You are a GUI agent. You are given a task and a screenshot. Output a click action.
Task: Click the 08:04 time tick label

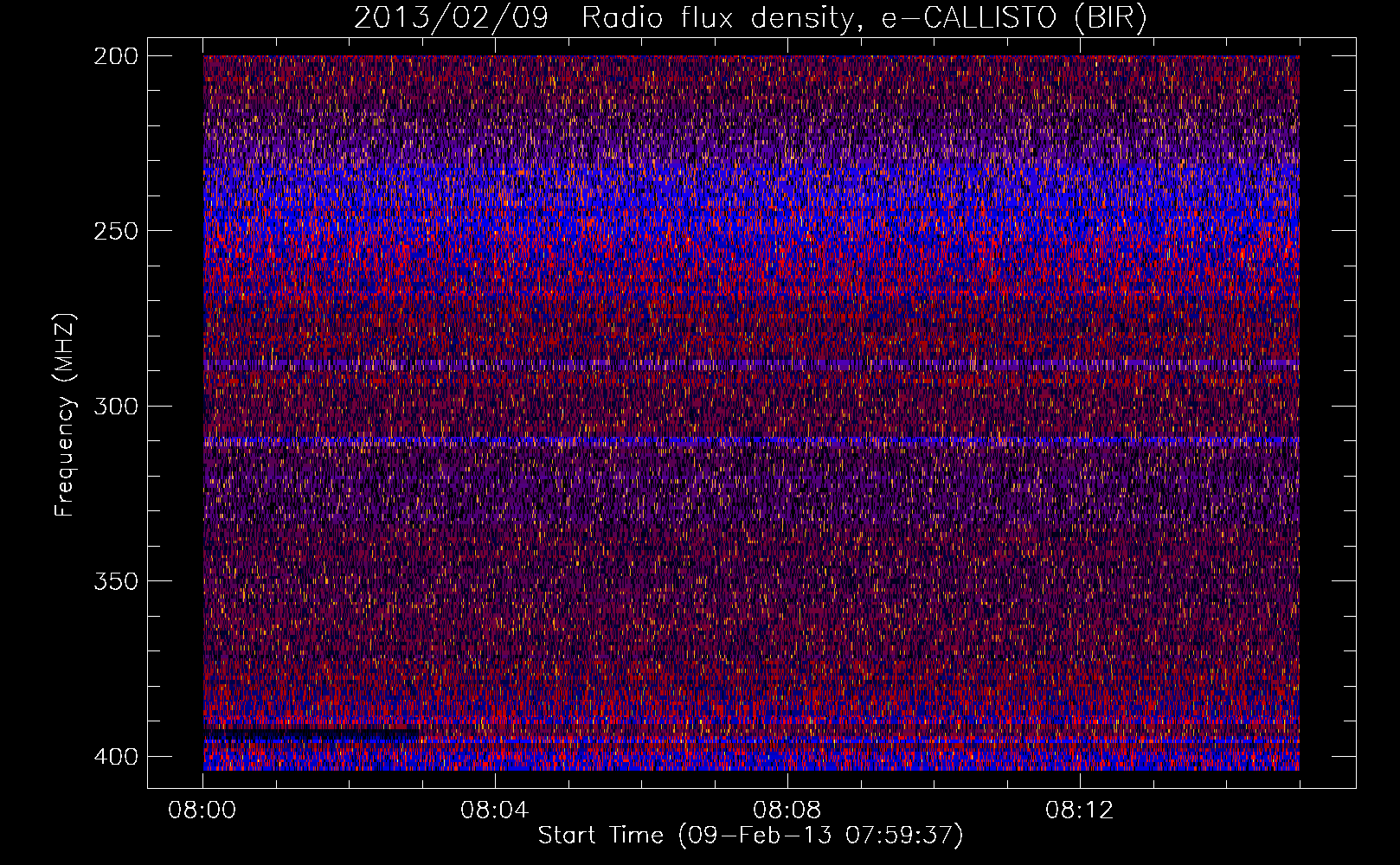click(x=494, y=811)
